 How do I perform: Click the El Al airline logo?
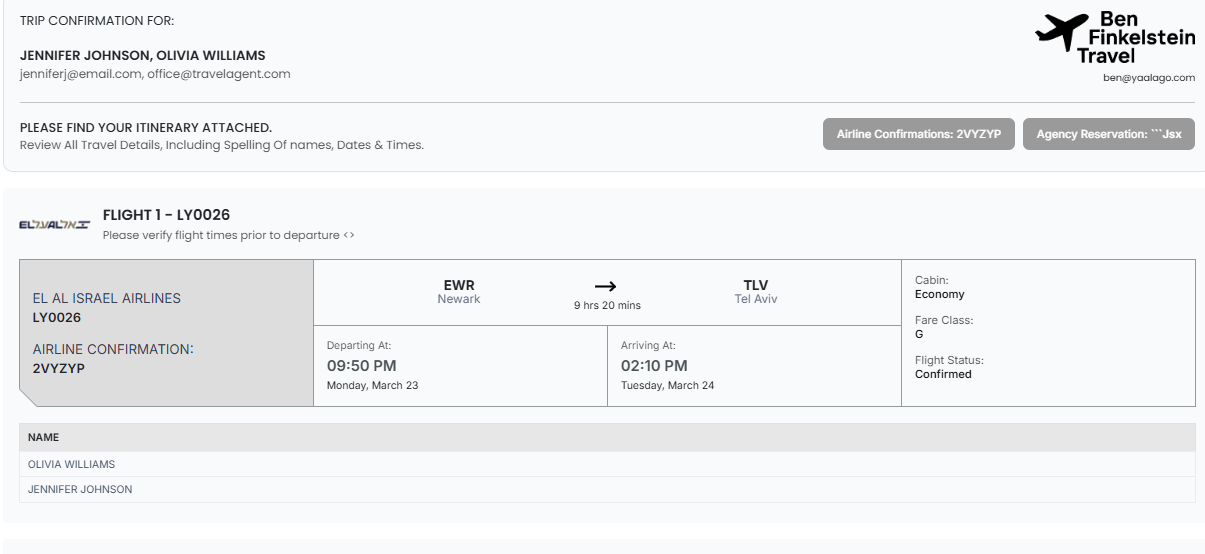click(x=55, y=224)
